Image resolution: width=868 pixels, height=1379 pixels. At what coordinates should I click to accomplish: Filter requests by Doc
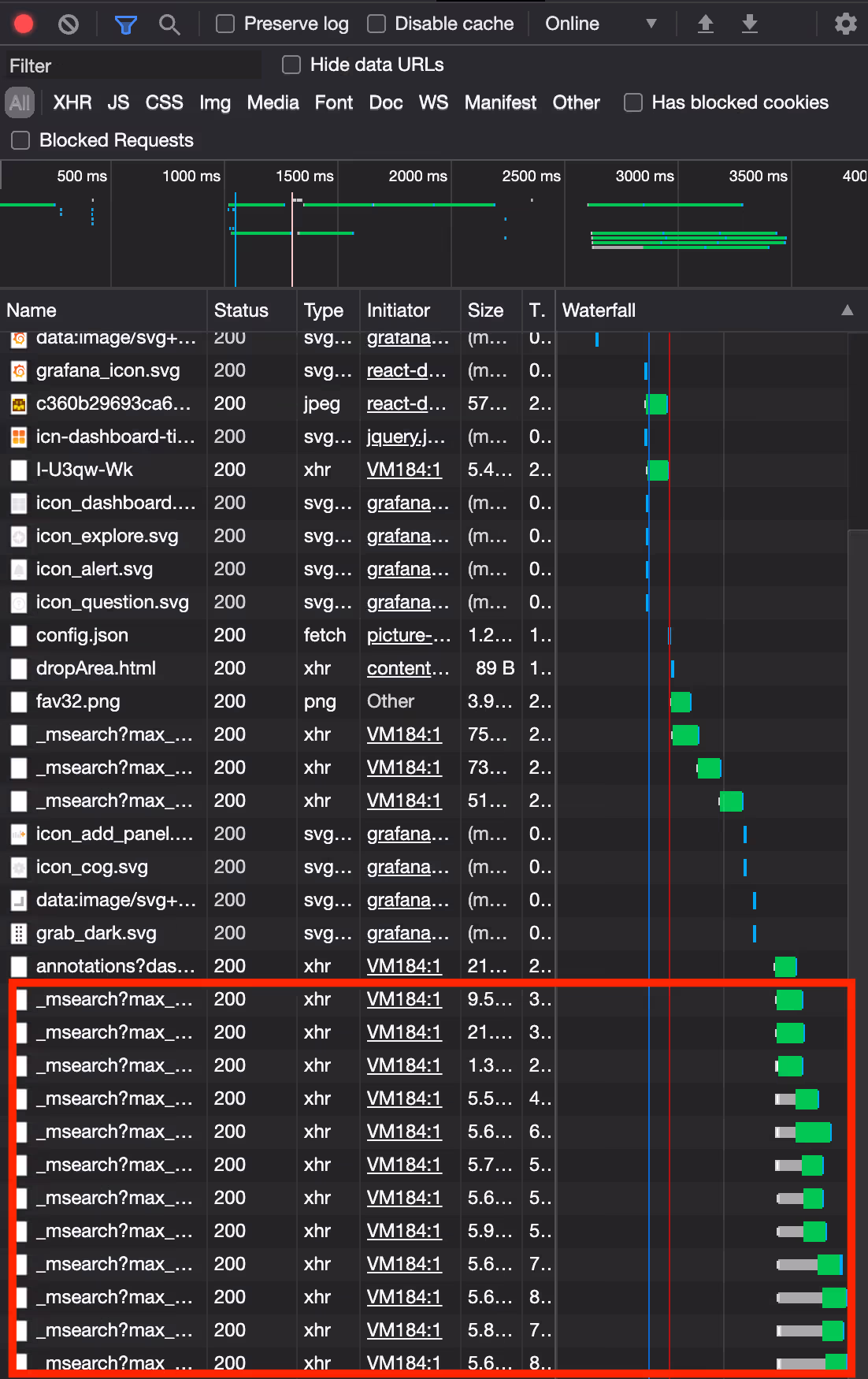(386, 102)
